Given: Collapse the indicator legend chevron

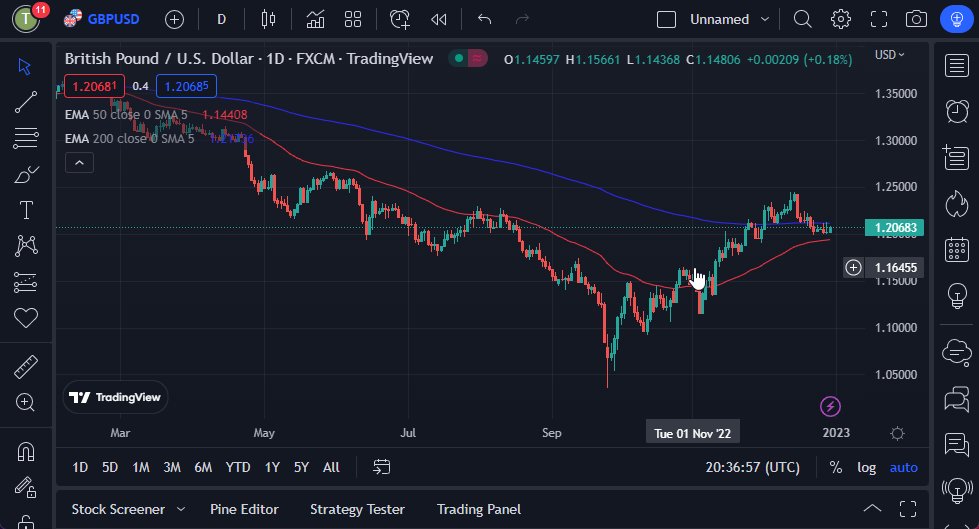Looking at the screenshot, I should (x=80, y=163).
